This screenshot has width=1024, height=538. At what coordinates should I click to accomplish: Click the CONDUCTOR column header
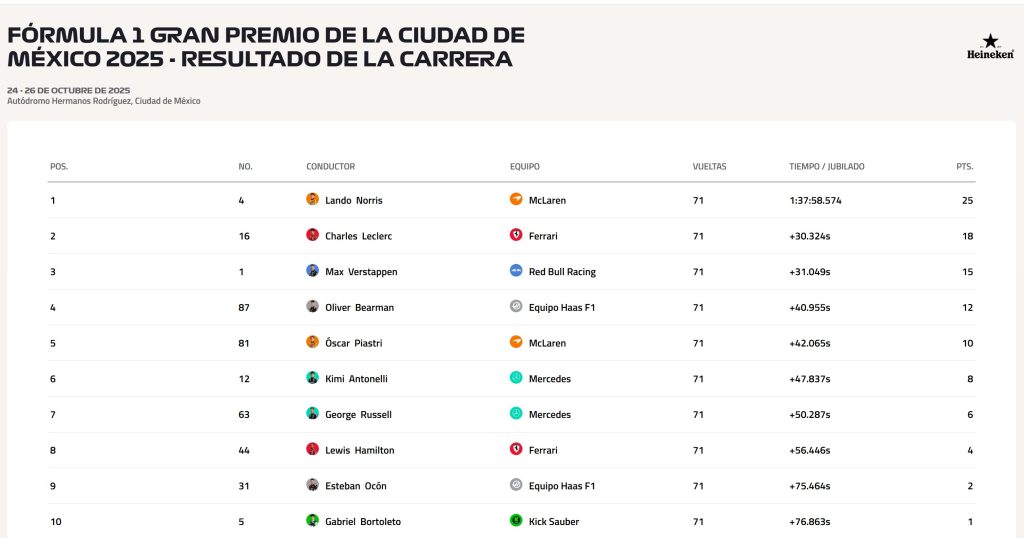(x=330, y=167)
